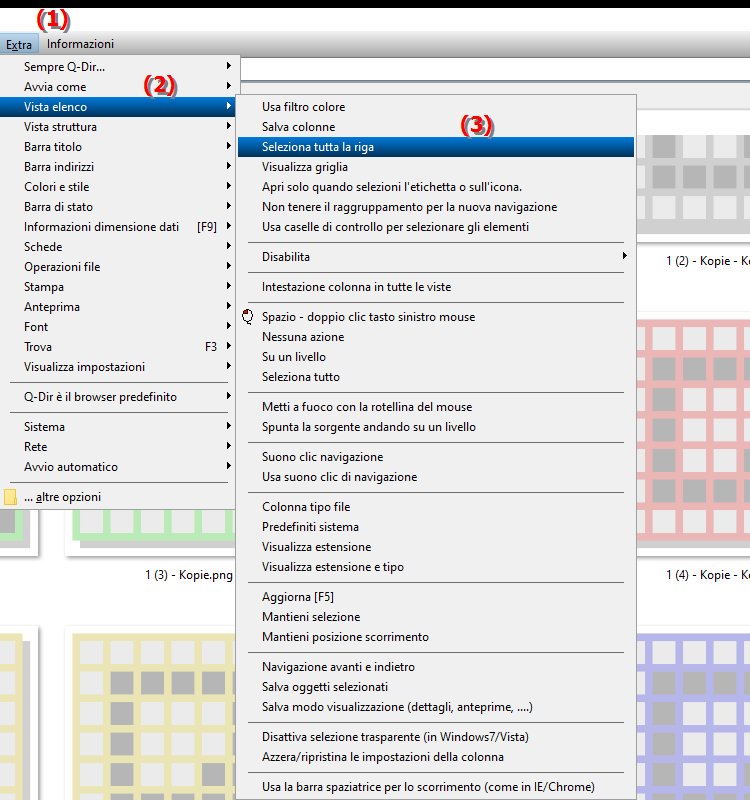The height and width of the screenshot is (800, 750).
Task: Select the 1 (3) - Kopie.png file label
Action: (189, 575)
